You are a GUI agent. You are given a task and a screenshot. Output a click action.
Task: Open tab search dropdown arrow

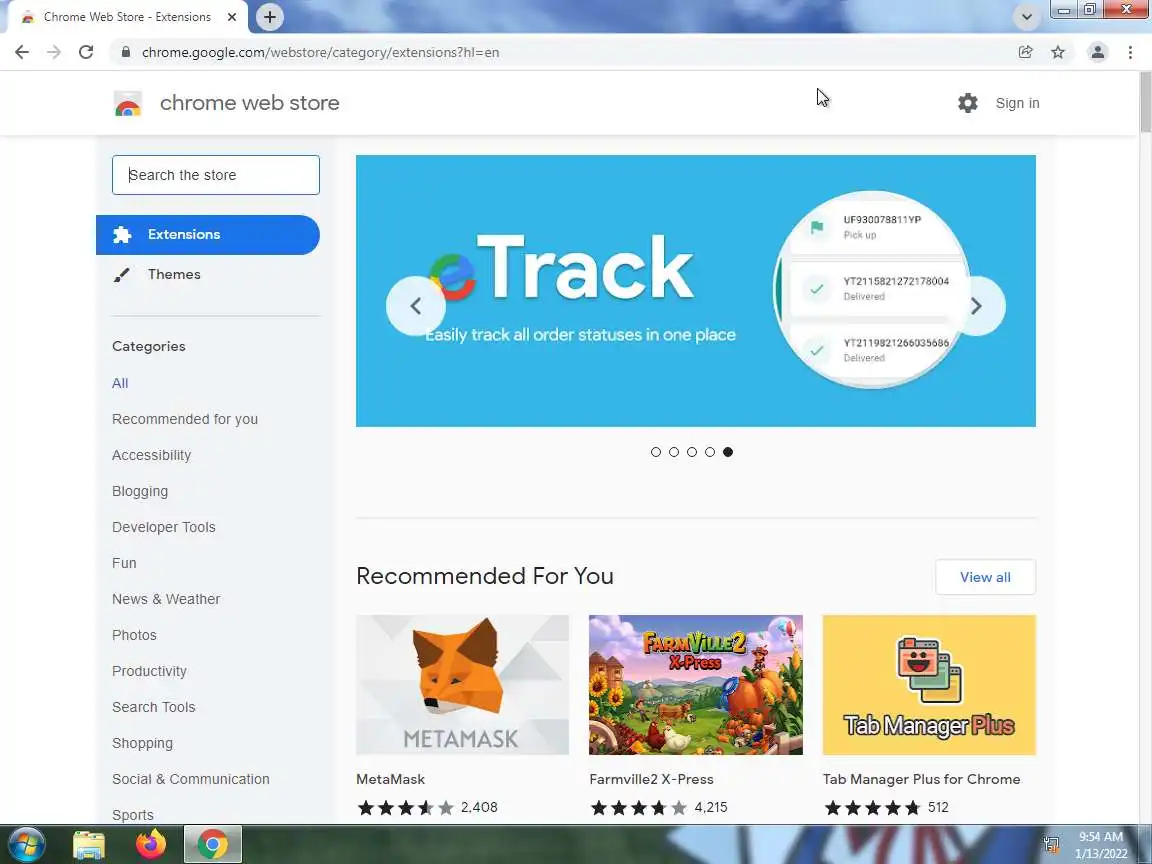pyautogui.click(x=1026, y=17)
